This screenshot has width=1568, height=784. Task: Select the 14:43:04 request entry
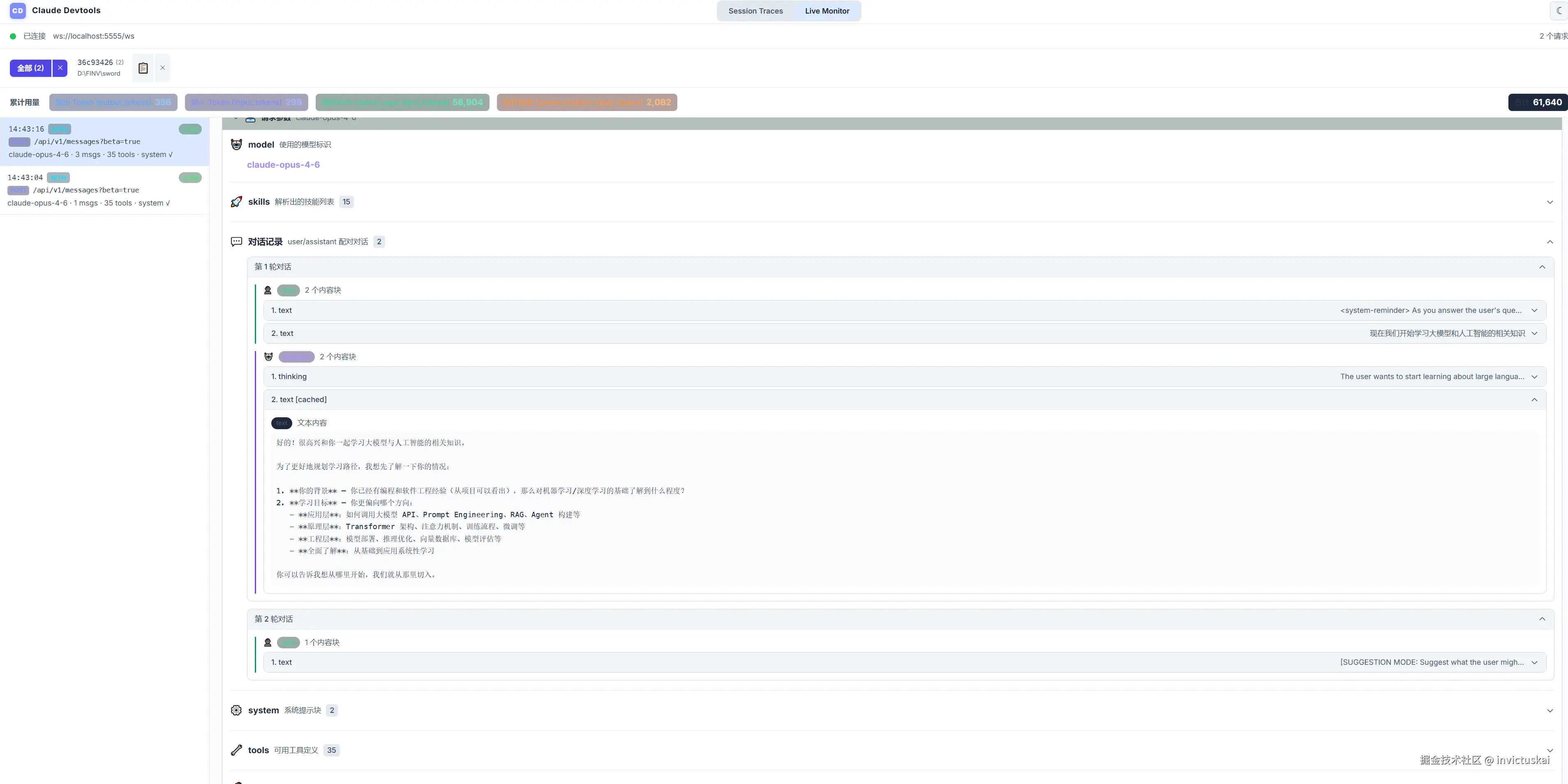(104, 190)
